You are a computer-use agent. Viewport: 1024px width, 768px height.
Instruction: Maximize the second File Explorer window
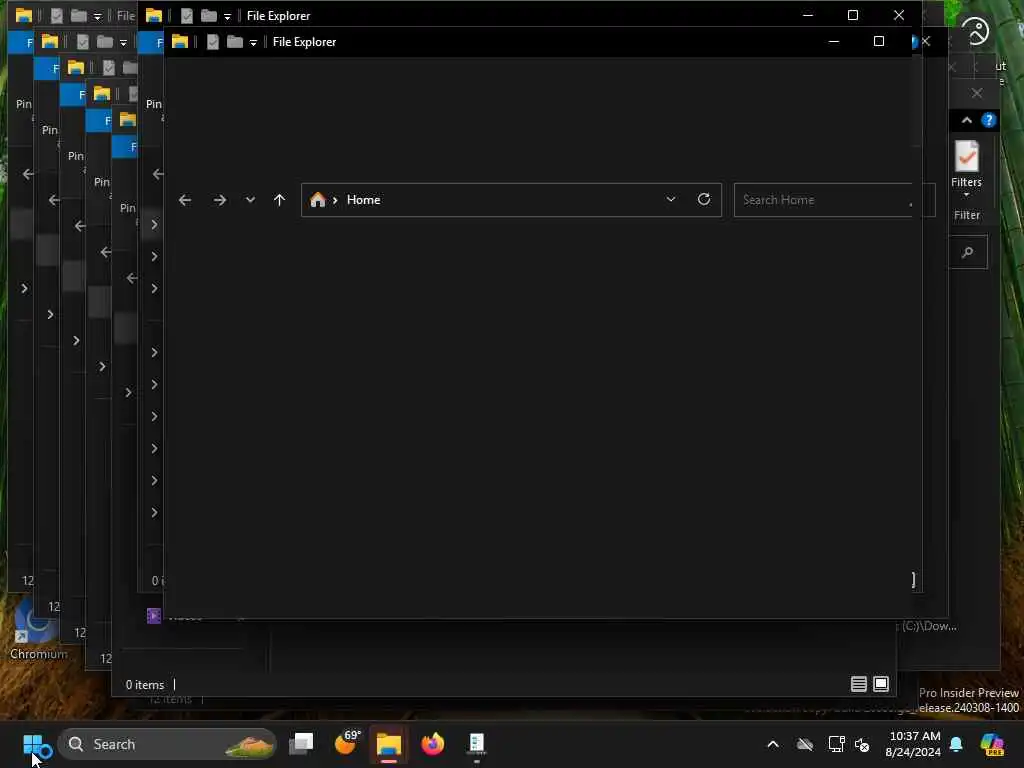click(x=853, y=15)
